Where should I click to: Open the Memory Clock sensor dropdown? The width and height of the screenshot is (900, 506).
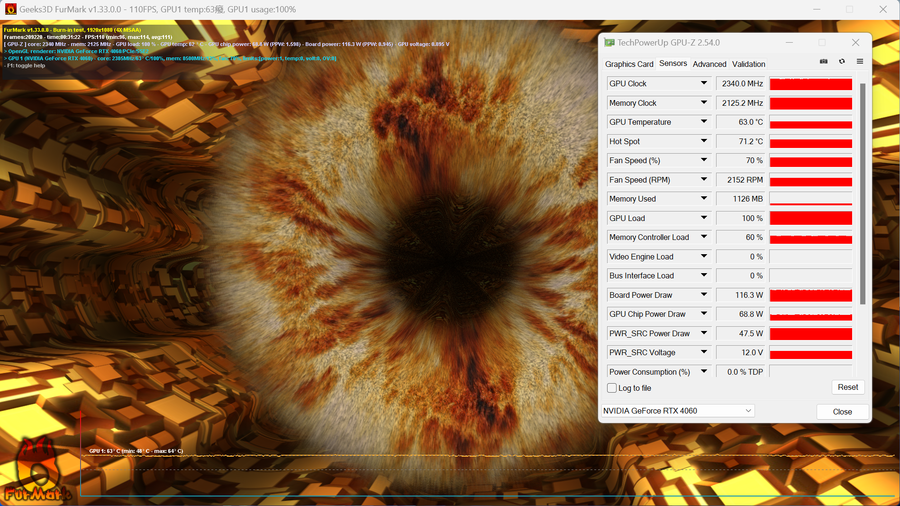tap(704, 103)
